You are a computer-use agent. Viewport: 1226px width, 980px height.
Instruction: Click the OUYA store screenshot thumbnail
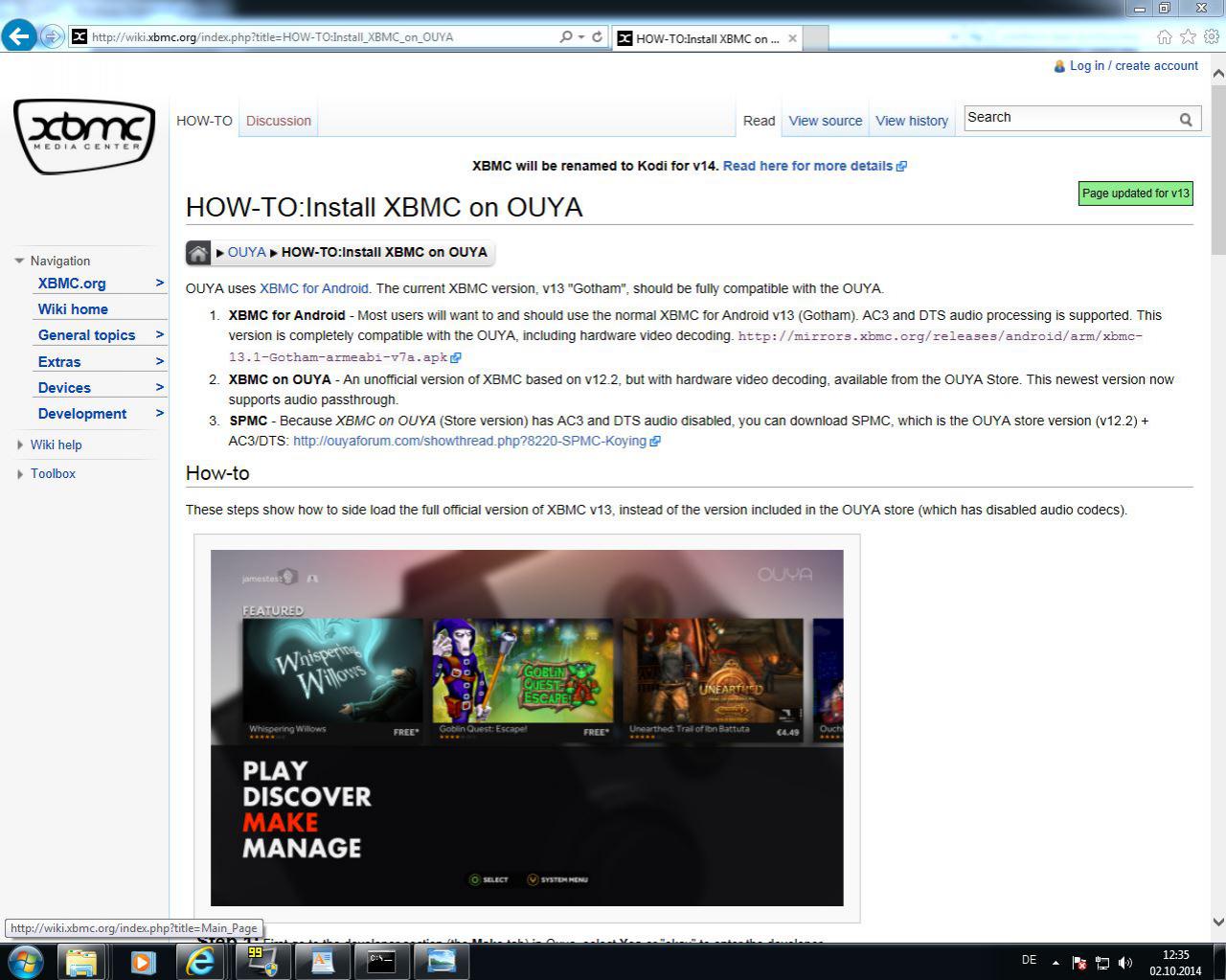click(x=527, y=728)
